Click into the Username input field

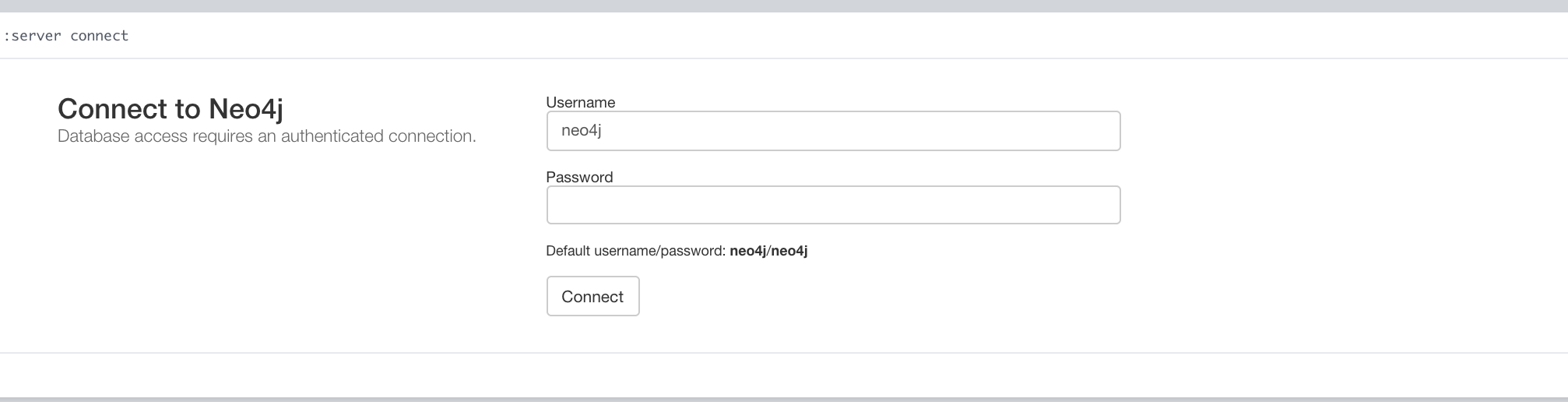pos(833,131)
